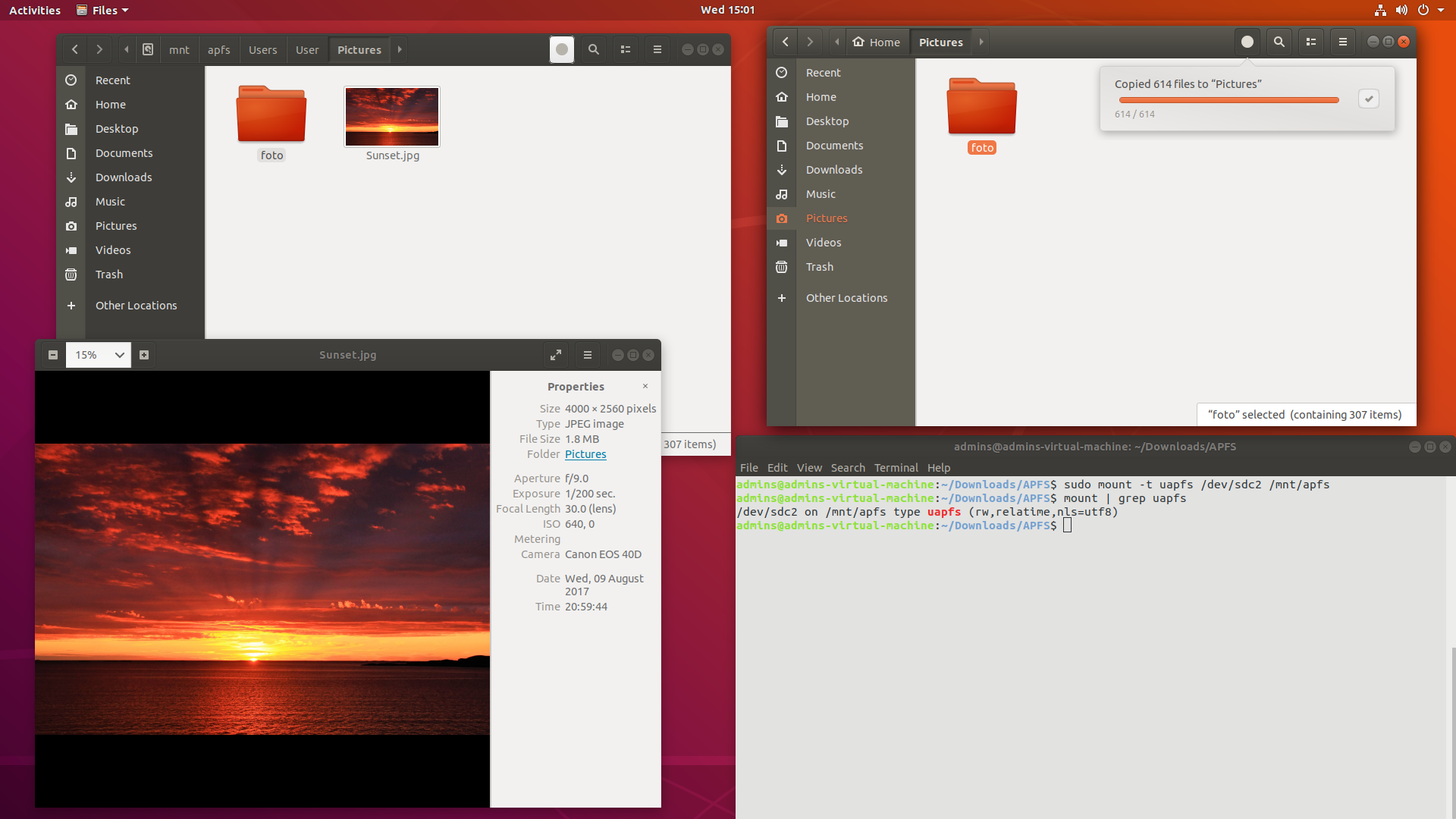The height and width of the screenshot is (819, 1456).
Task: Show file operations indicator in left window
Action: (x=562, y=49)
